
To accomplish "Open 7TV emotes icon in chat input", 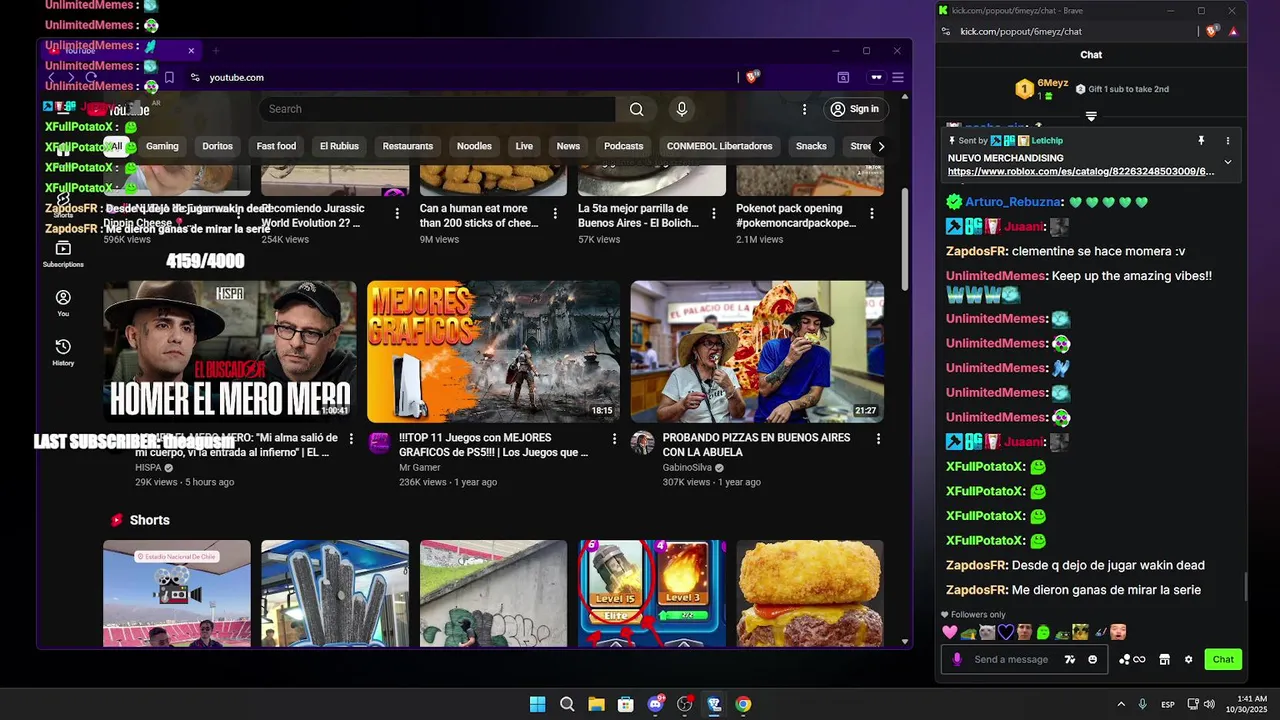I will 1070,660.
